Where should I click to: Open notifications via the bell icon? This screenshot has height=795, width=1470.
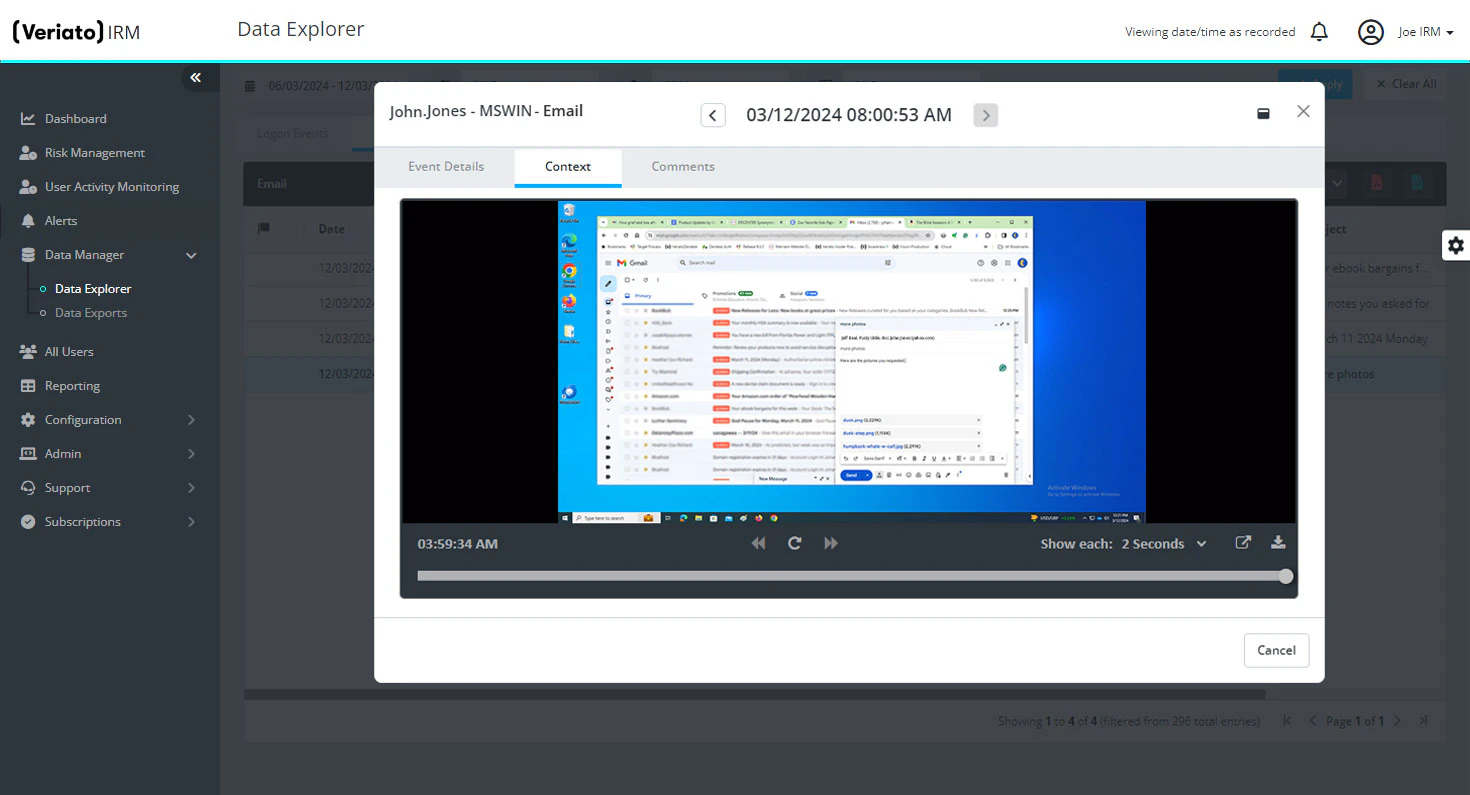point(1319,31)
